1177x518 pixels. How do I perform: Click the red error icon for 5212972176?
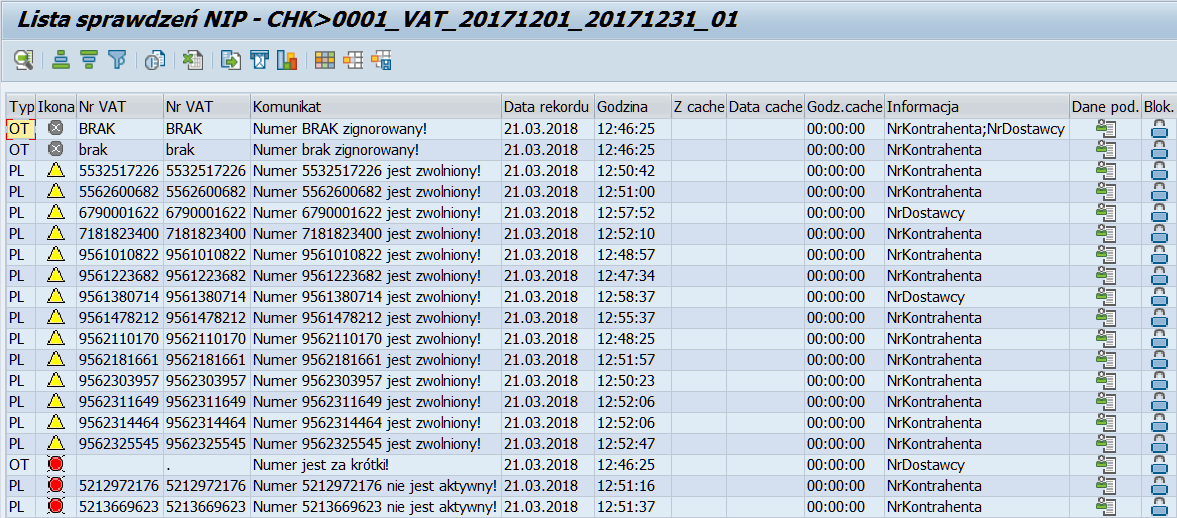[x=56, y=486]
